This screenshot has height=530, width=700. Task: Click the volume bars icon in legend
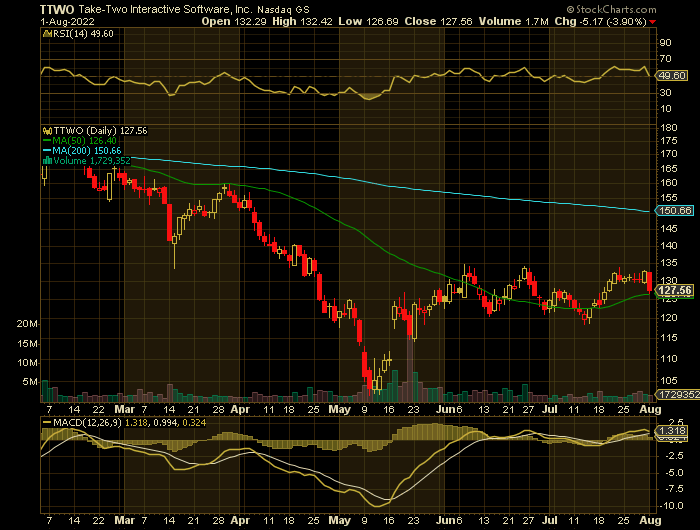point(47,161)
